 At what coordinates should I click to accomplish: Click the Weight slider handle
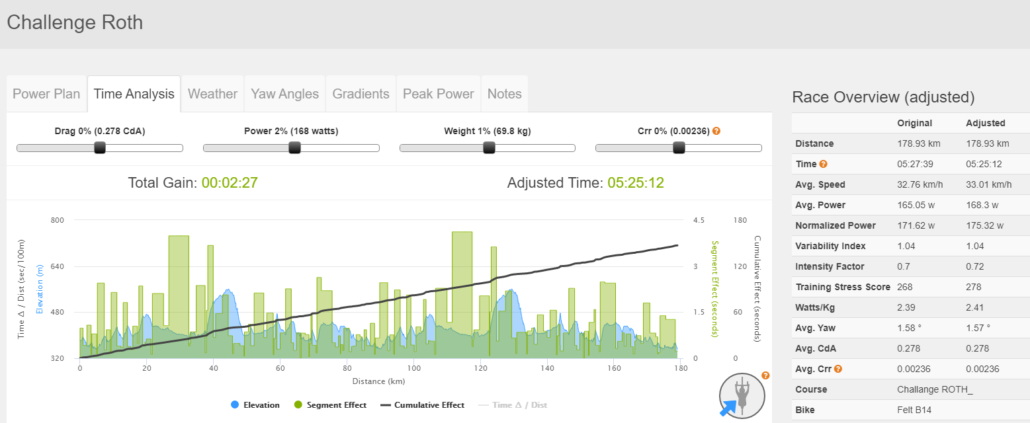(x=489, y=148)
